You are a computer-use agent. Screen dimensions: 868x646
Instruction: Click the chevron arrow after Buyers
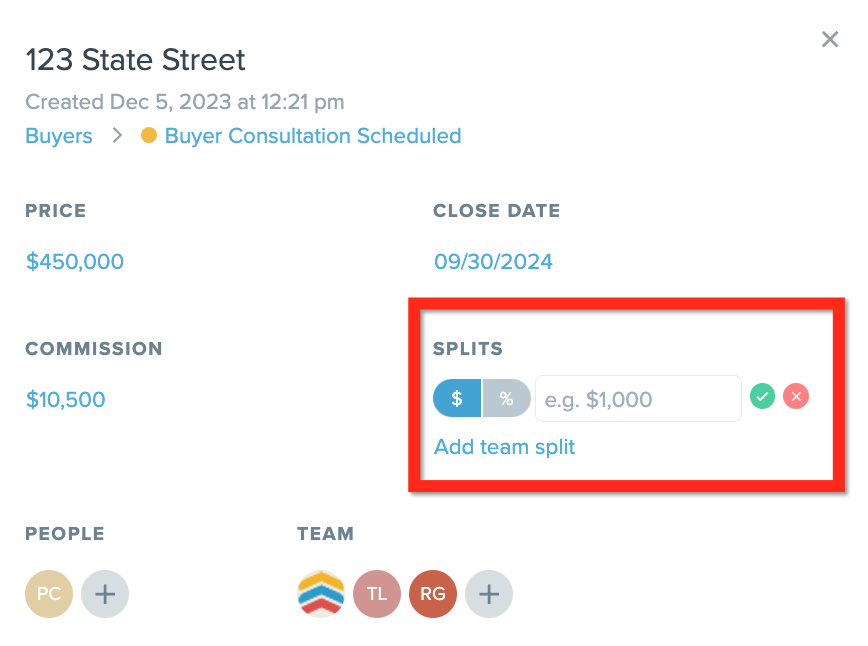coord(117,135)
